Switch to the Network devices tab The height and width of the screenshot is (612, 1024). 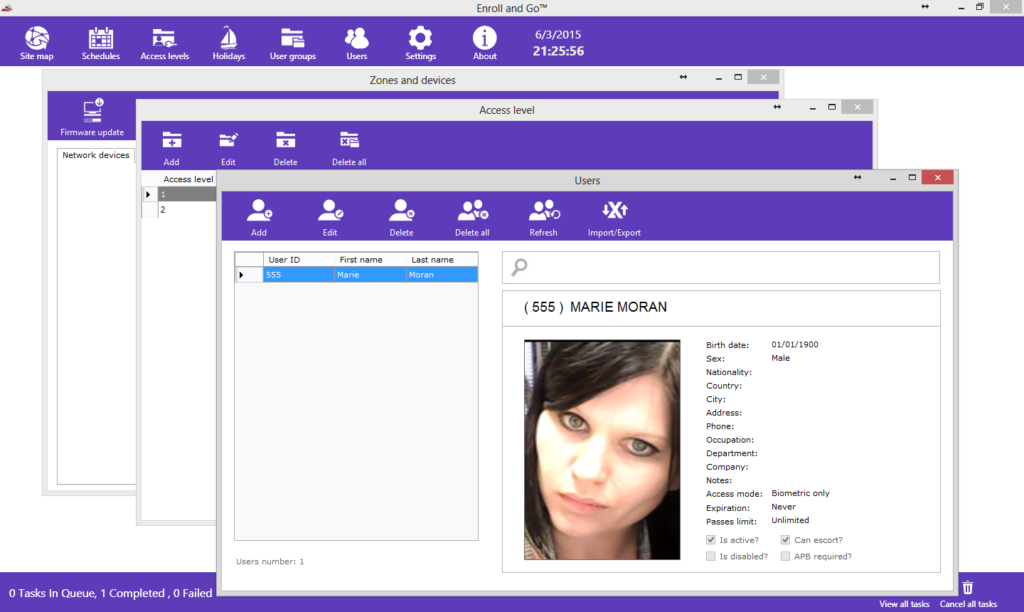(95, 155)
